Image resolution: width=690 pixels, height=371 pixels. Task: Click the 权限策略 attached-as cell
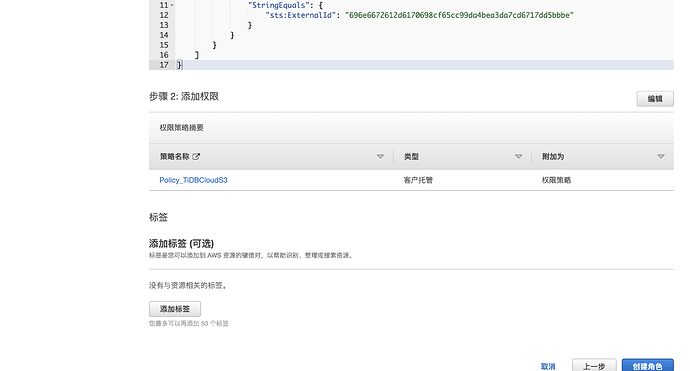(x=556, y=180)
